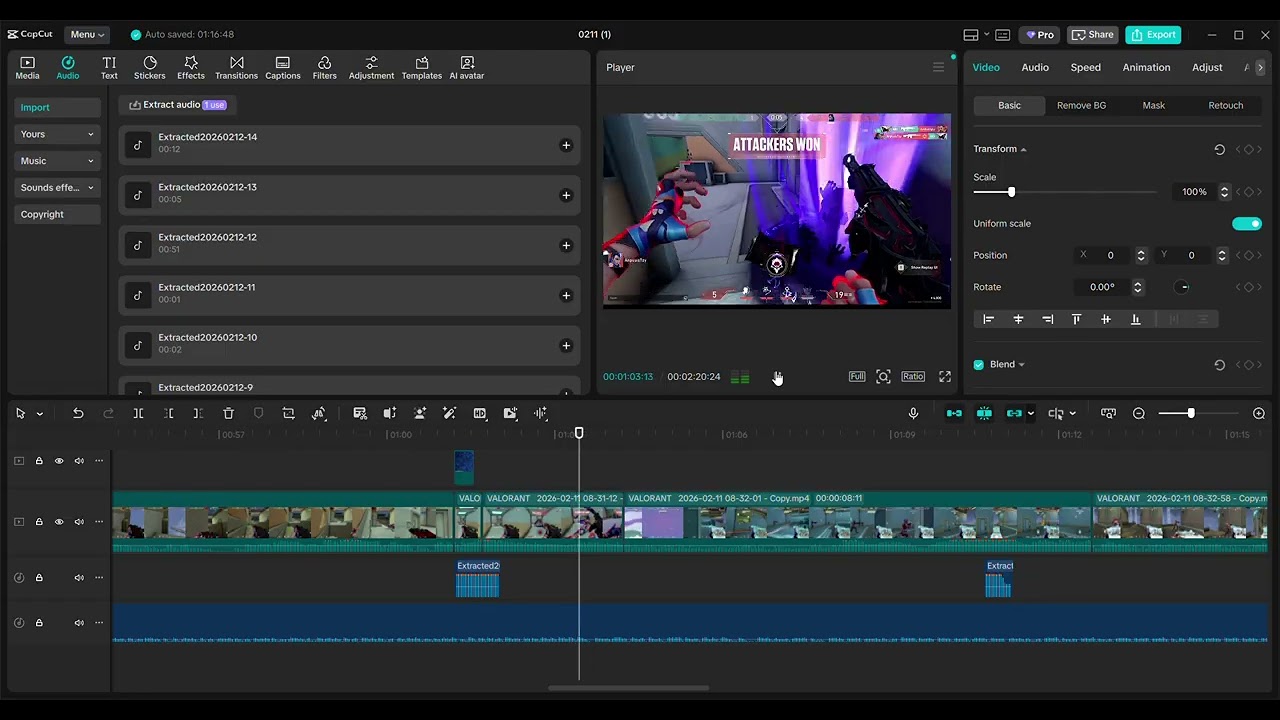Open the Stickers panel
The width and height of the screenshot is (1280, 720).
(149, 67)
